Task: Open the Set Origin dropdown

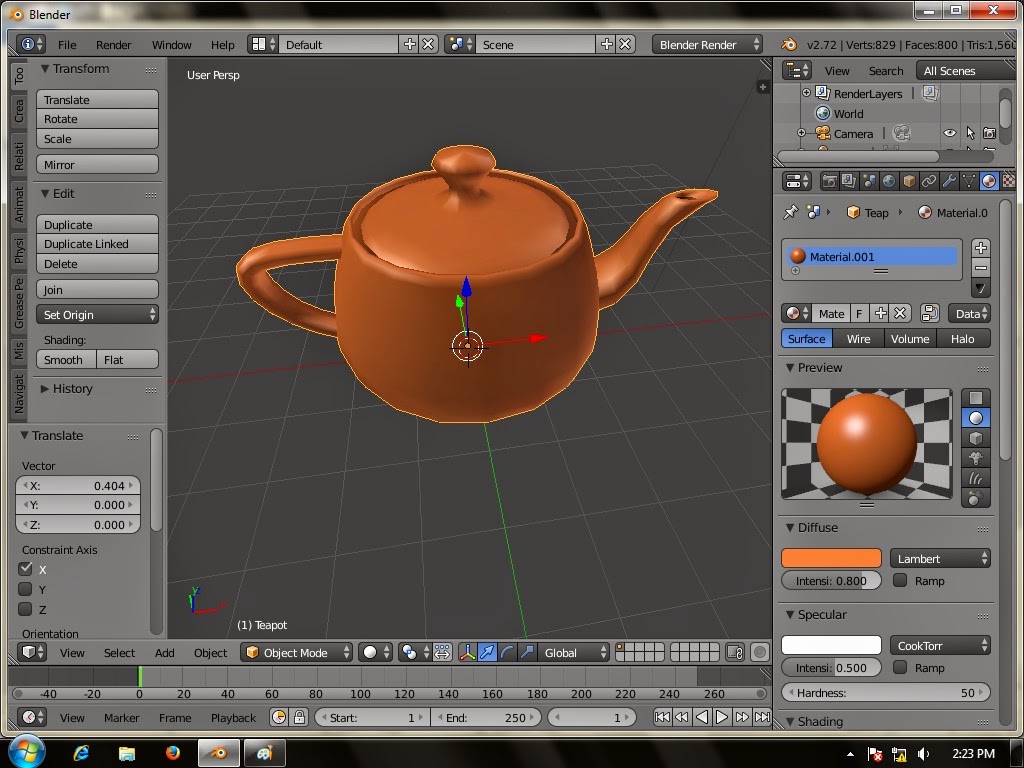Action: tap(97, 315)
